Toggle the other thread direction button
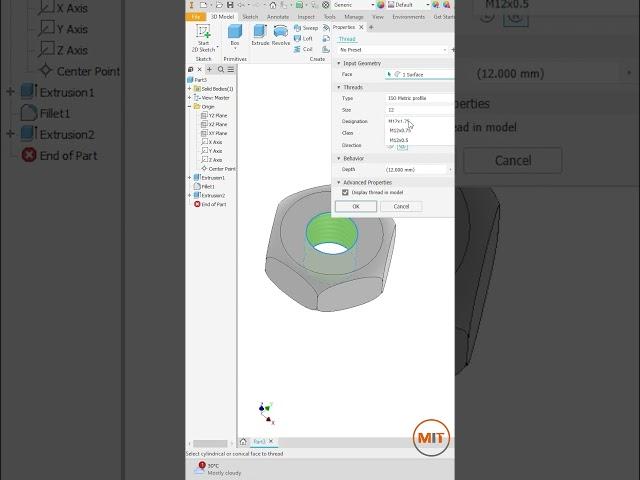 391,147
